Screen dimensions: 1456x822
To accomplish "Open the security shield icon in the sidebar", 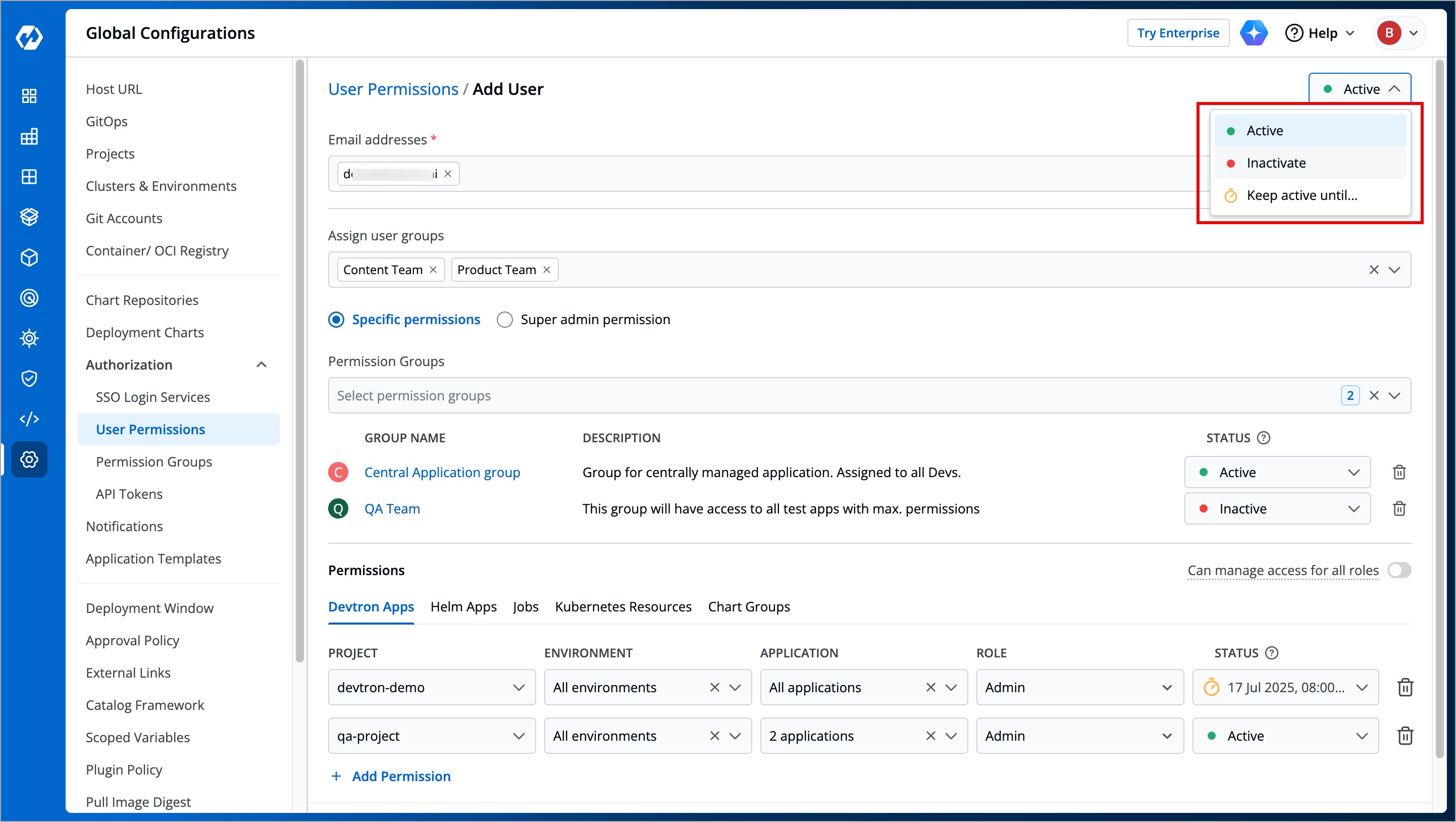I will tap(29, 378).
